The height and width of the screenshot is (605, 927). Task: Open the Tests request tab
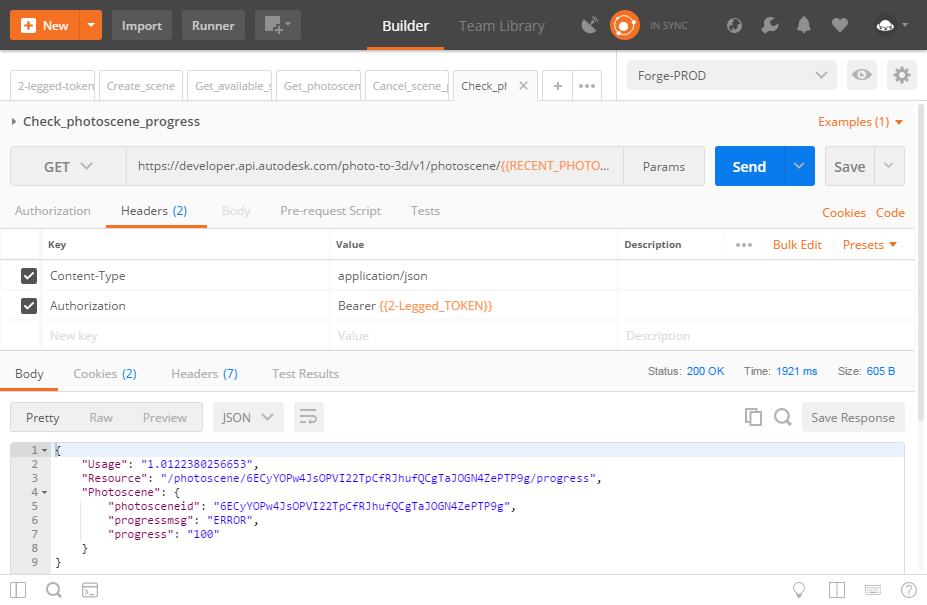(x=425, y=211)
